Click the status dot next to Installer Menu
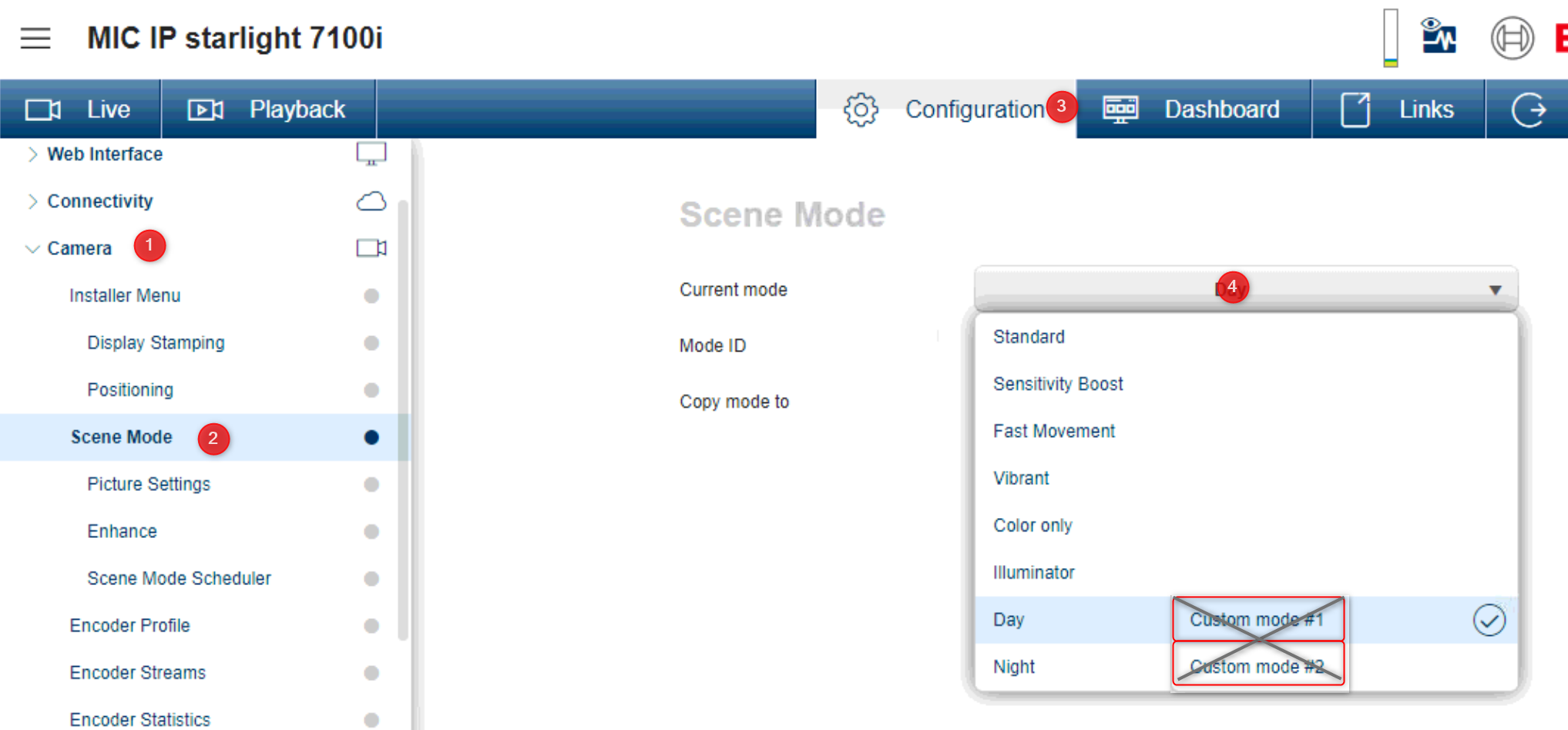Image resolution: width=1568 pixels, height=730 pixels. point(371,296)
